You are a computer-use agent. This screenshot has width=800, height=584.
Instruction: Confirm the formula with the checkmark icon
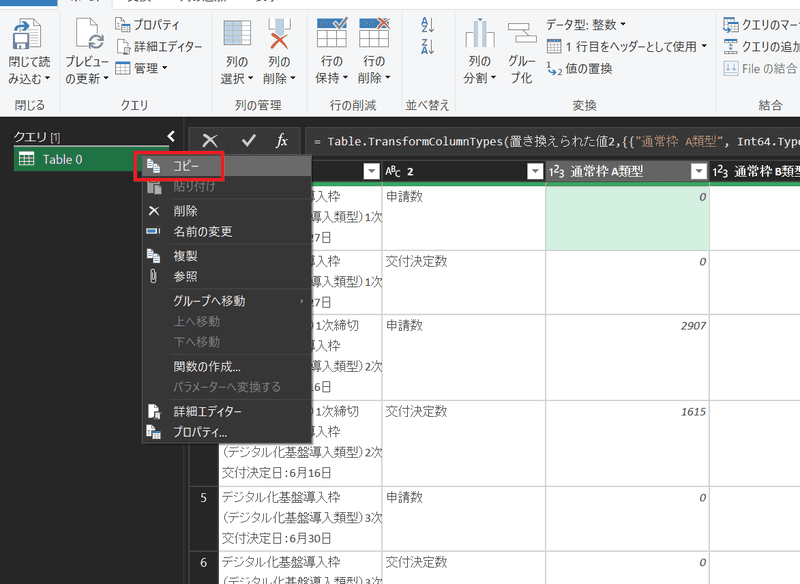point(248,141)
